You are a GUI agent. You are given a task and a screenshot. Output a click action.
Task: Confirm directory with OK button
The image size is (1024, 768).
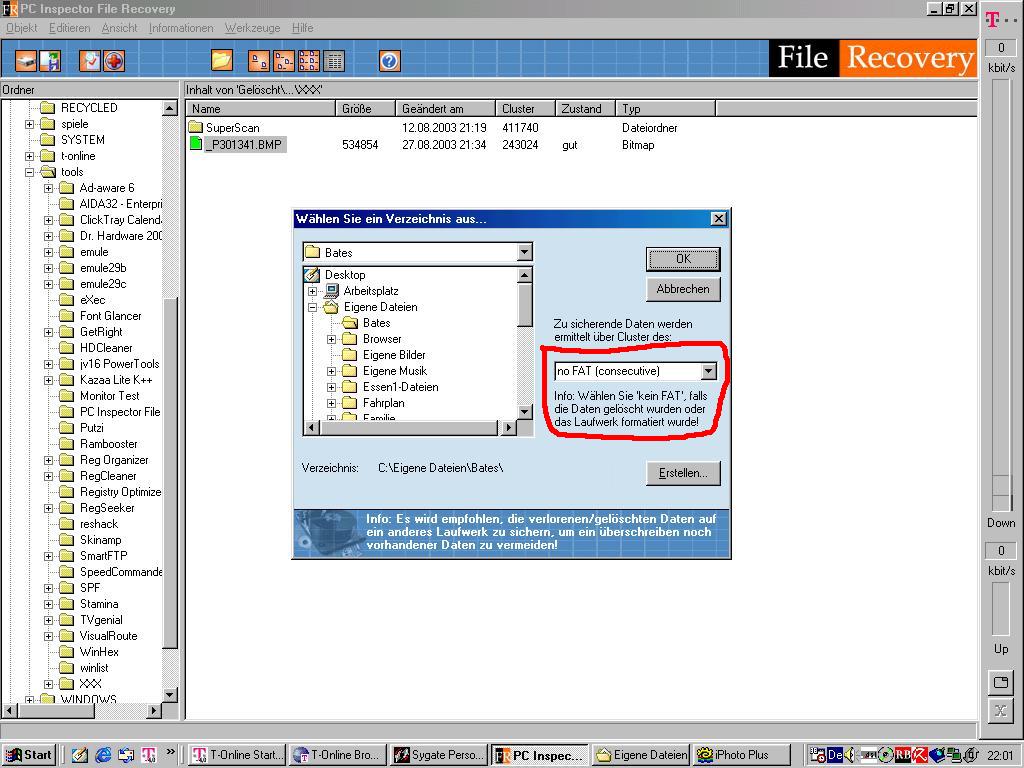[x=683, y=259]
